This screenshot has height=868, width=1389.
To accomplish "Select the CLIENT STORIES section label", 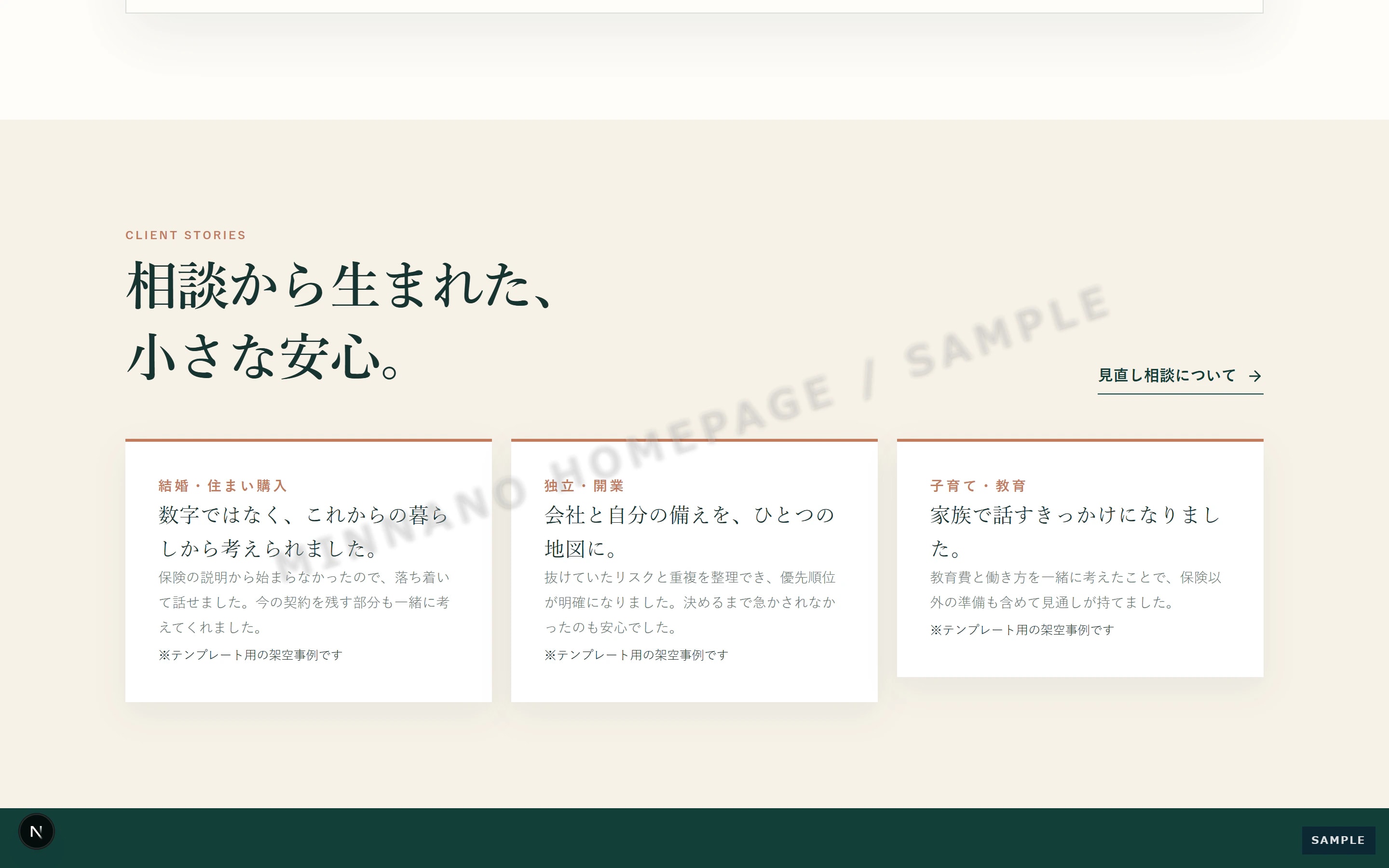I will coord(185,235).
